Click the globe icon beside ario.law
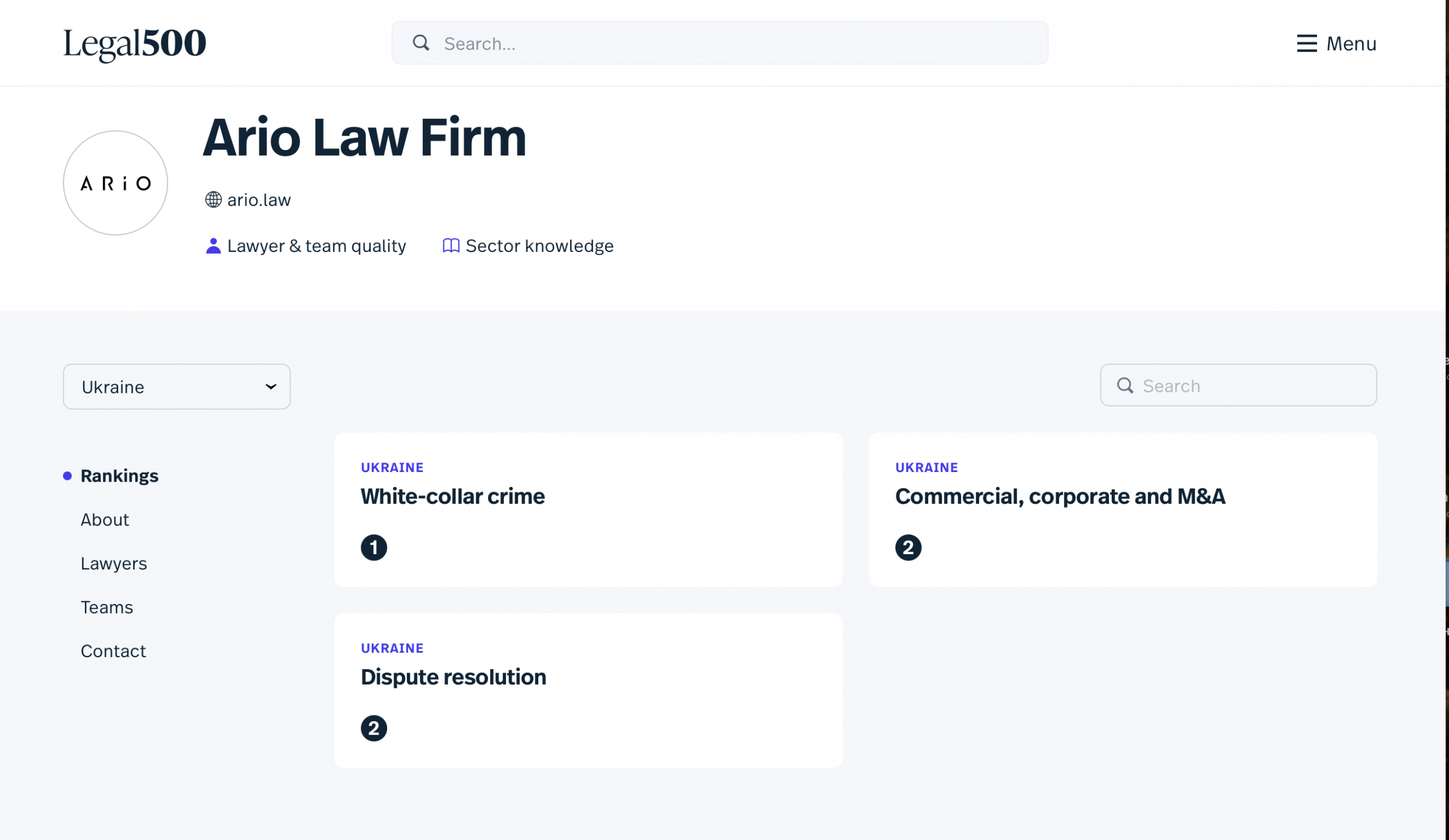1449x840 pixels. [213, 199]
